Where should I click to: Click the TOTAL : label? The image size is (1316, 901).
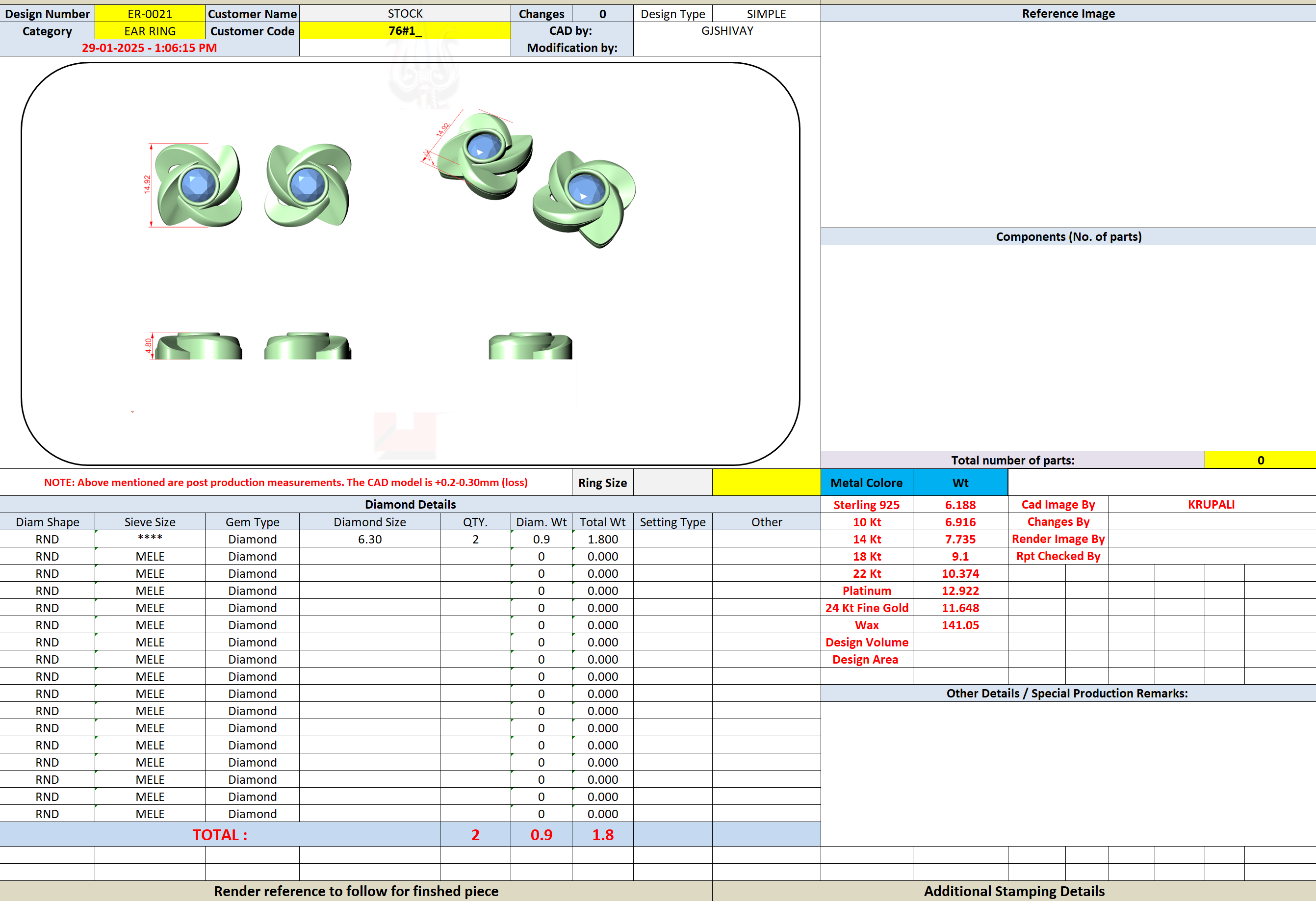pos(220,834)
